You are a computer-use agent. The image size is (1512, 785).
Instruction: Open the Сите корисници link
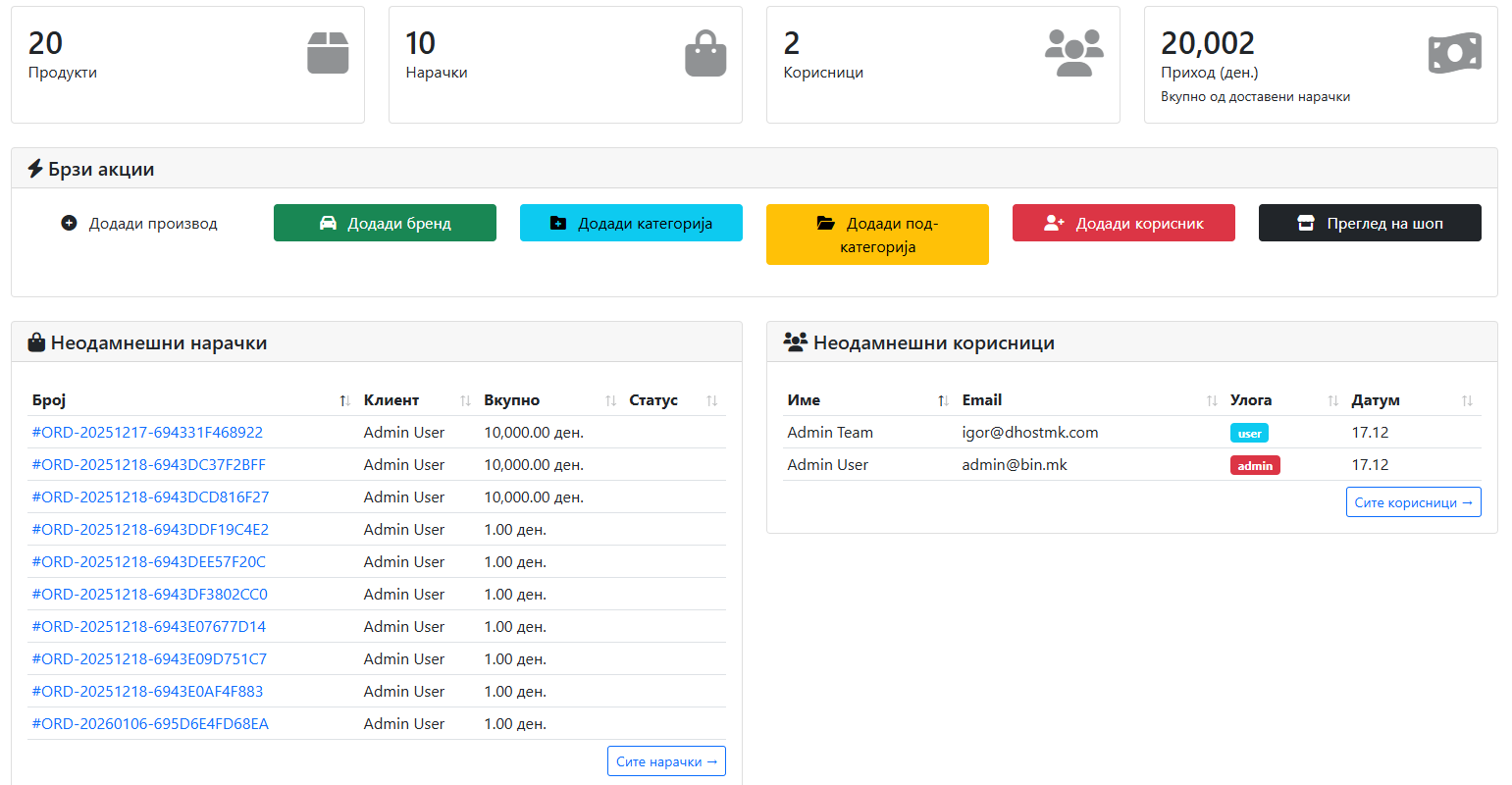point(1413,502)
